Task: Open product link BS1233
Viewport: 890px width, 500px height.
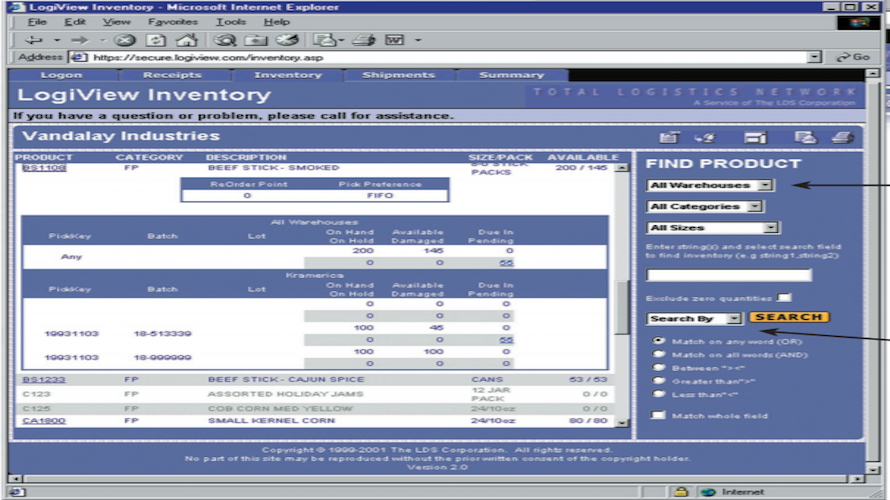Action: pyautogui.click(x=44, y=379)
